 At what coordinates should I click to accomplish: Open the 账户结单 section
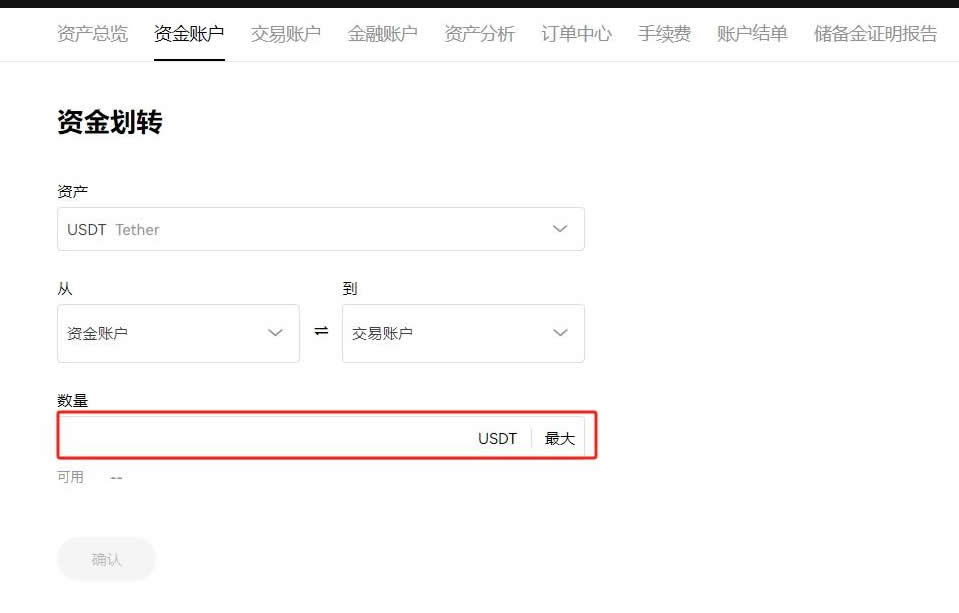pyautogui.click(x=752, y=31)
